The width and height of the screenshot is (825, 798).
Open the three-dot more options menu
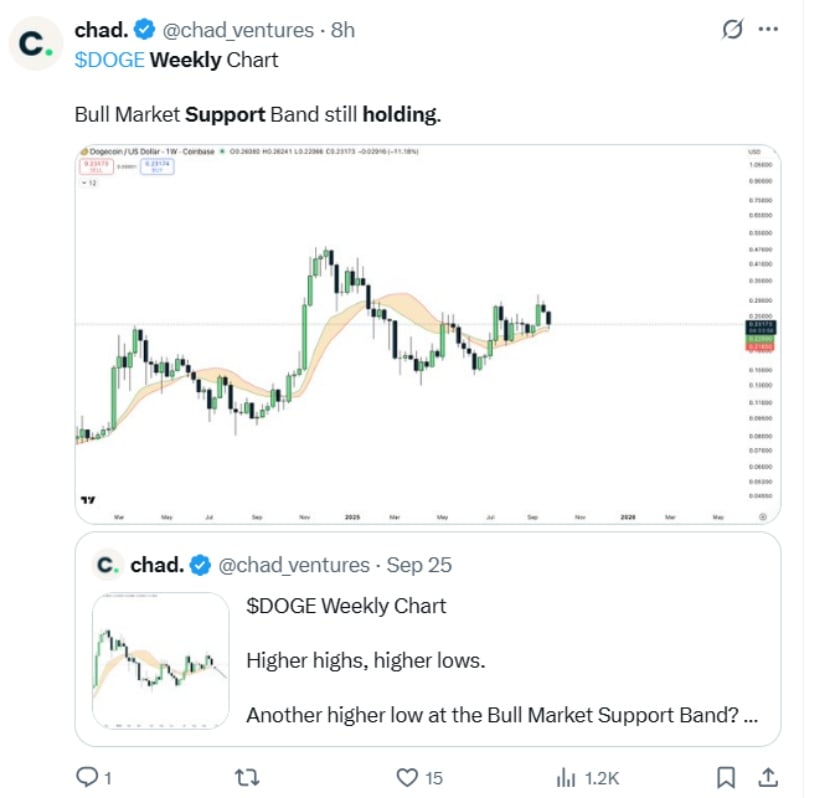tap(768, 29)
